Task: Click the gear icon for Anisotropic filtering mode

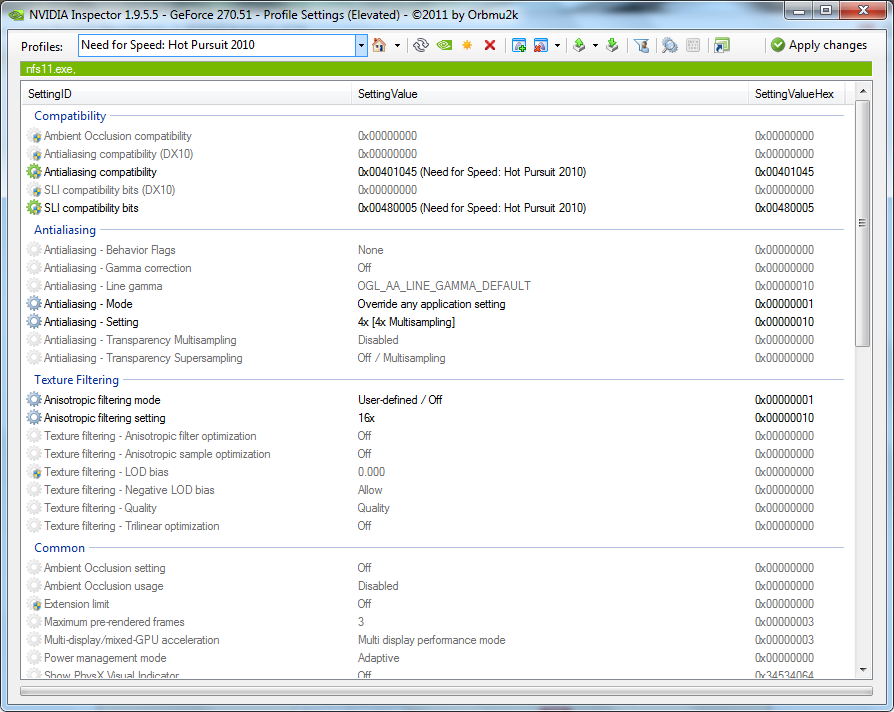Action: (x=34, y=400)
